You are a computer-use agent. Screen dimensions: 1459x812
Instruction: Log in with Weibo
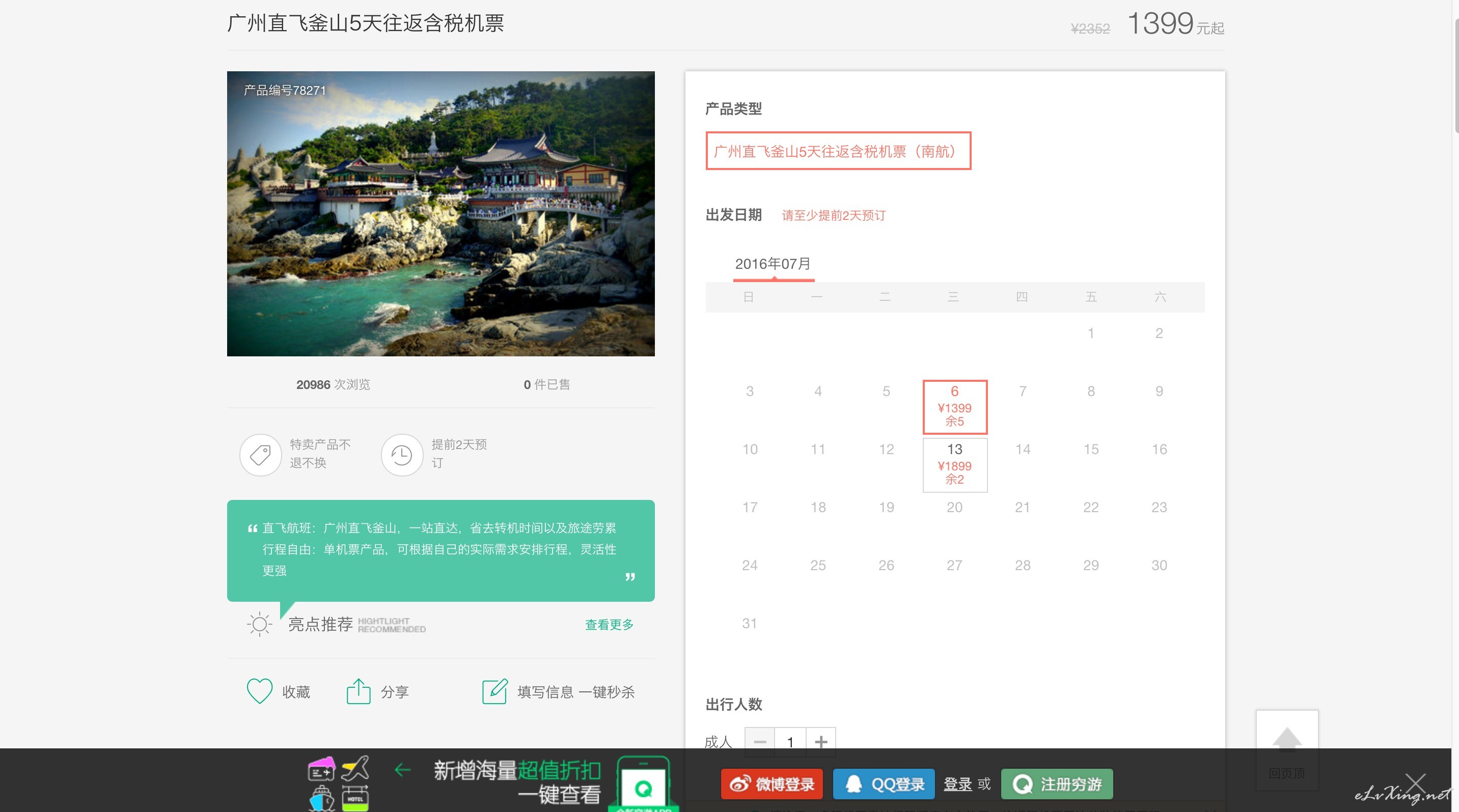772,784
